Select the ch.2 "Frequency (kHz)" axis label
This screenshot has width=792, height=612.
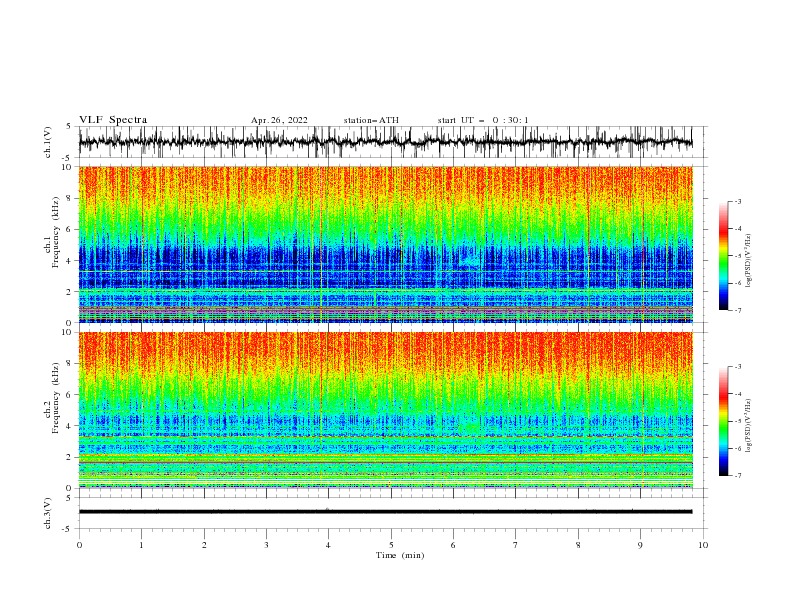[x=55, y=398]
